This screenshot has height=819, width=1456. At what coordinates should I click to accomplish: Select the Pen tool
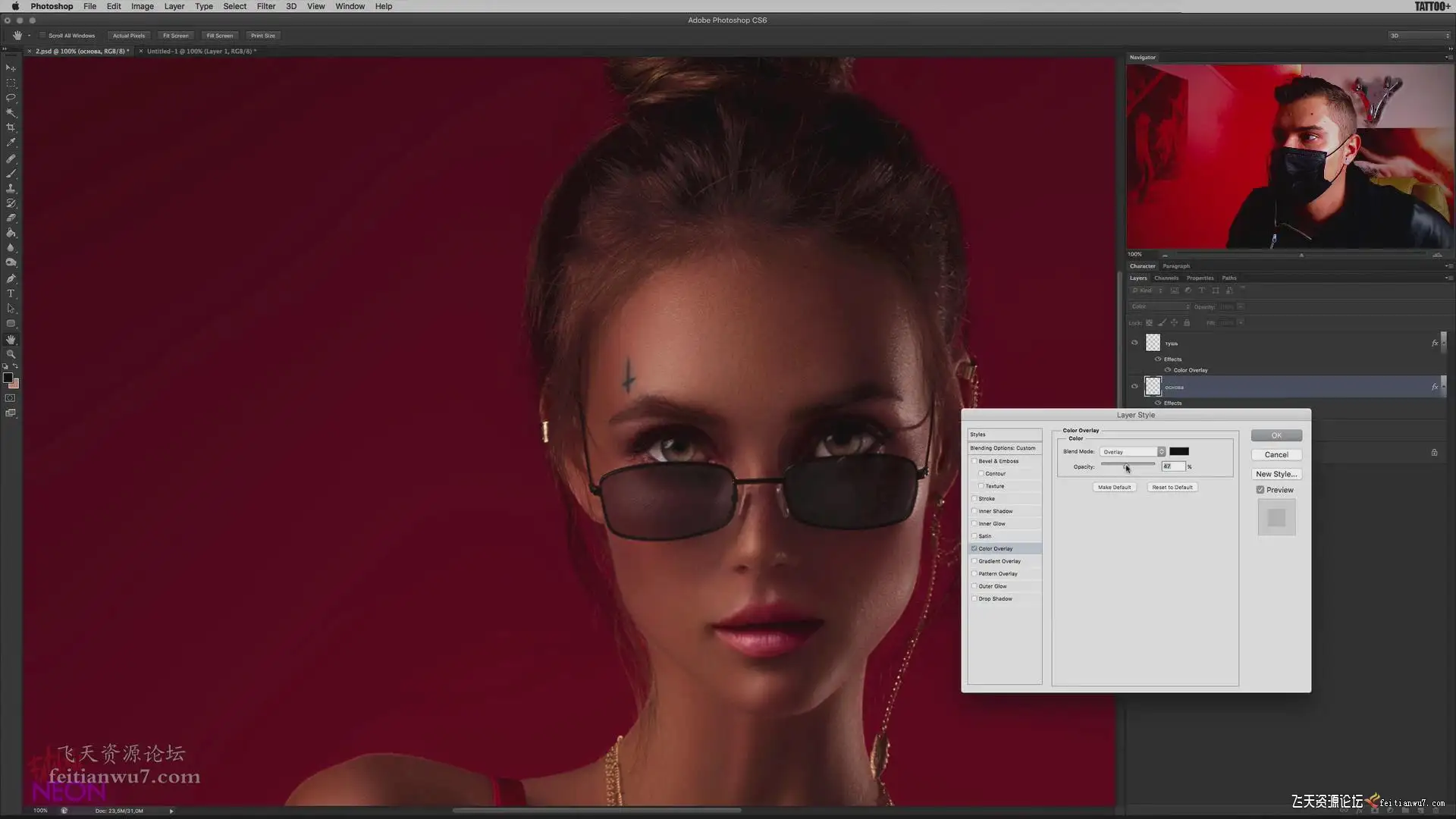(x=11, y=278)
